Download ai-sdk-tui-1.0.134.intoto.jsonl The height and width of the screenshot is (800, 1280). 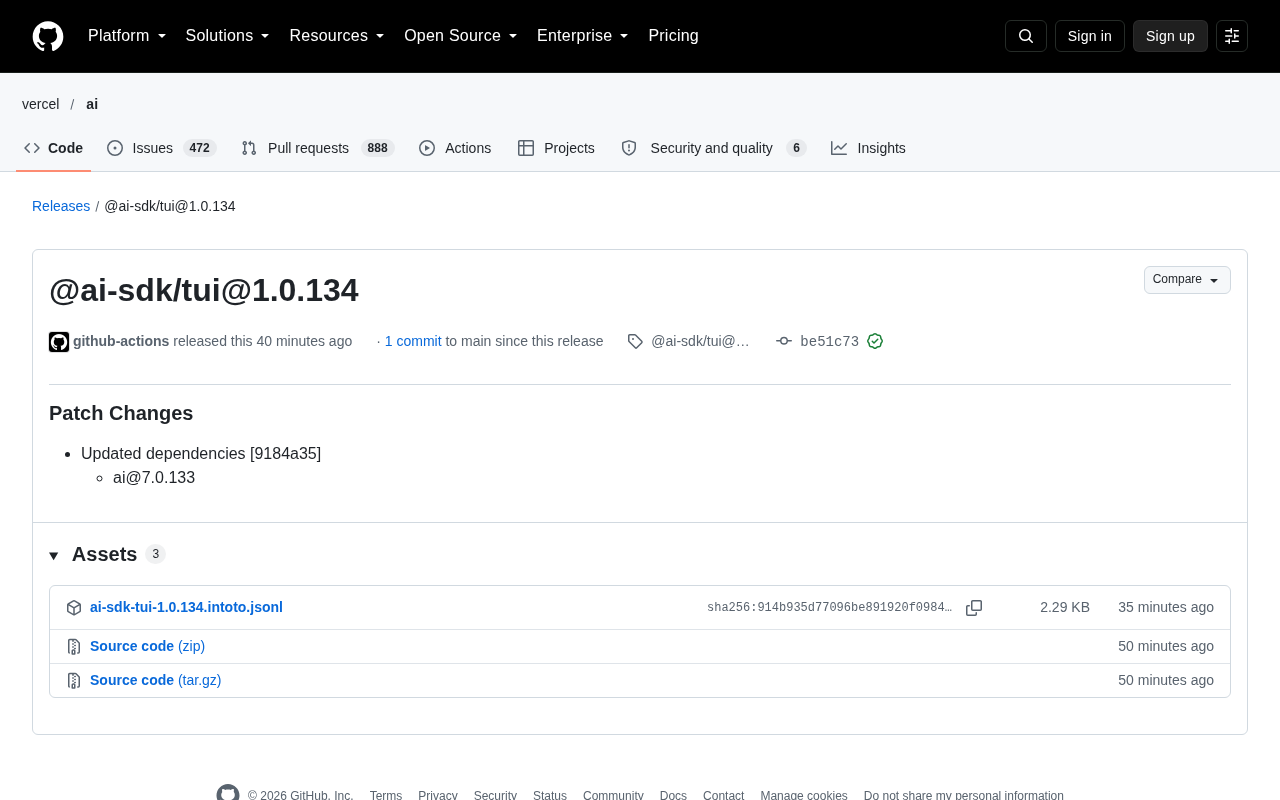pyautogui.click(x=186, y=607)
